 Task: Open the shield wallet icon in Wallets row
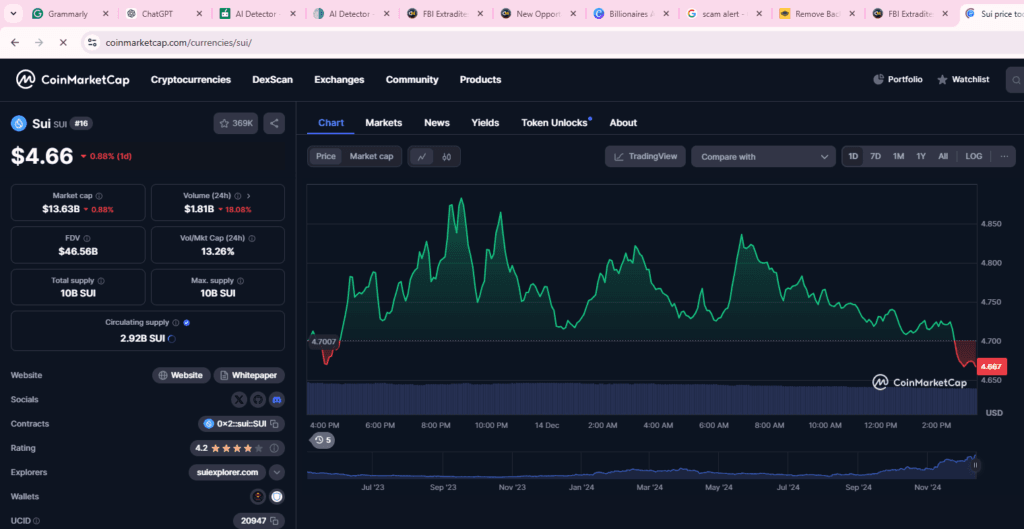coord(277,496)
